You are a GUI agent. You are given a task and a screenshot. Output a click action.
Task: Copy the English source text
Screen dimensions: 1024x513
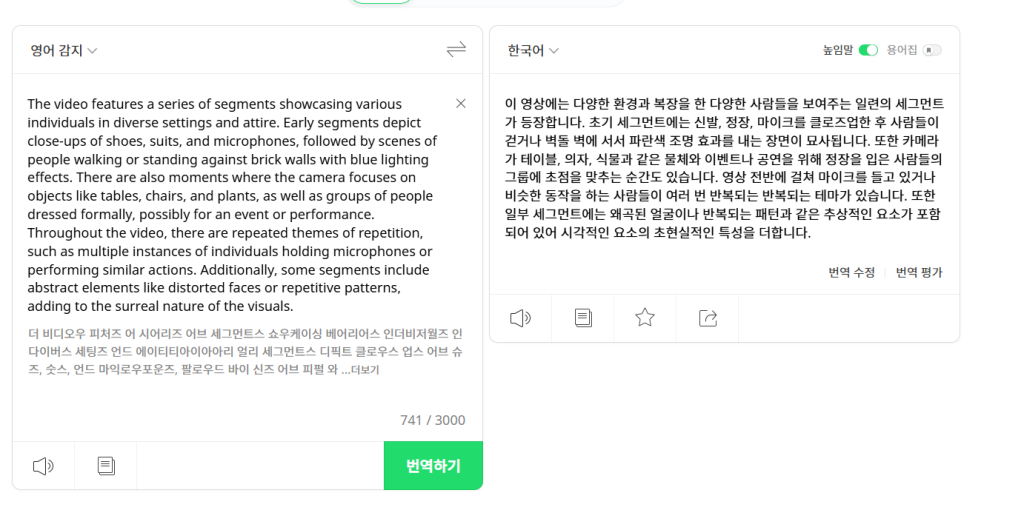(x=106, y=466)
